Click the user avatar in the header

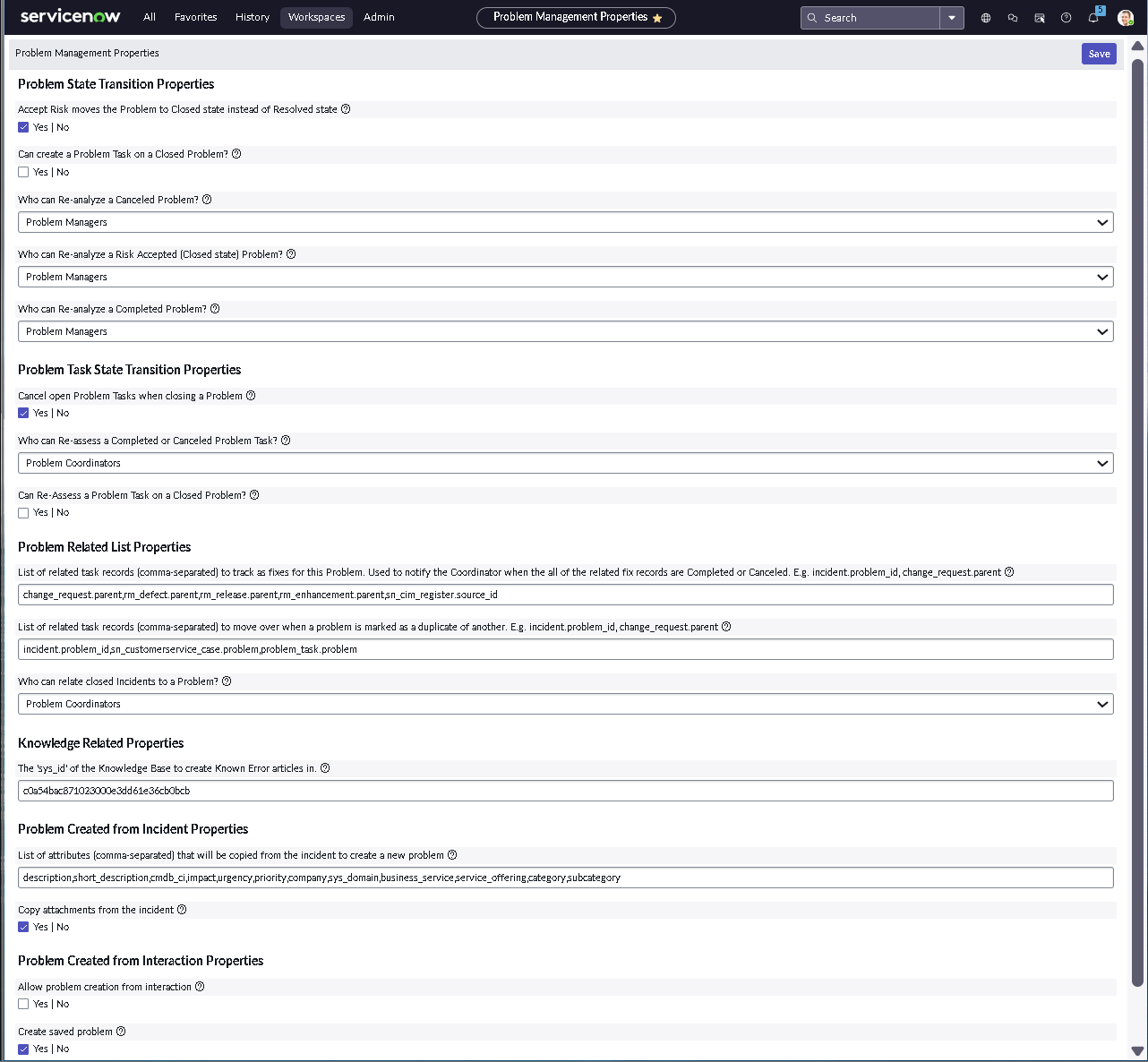click(1125, 17)
